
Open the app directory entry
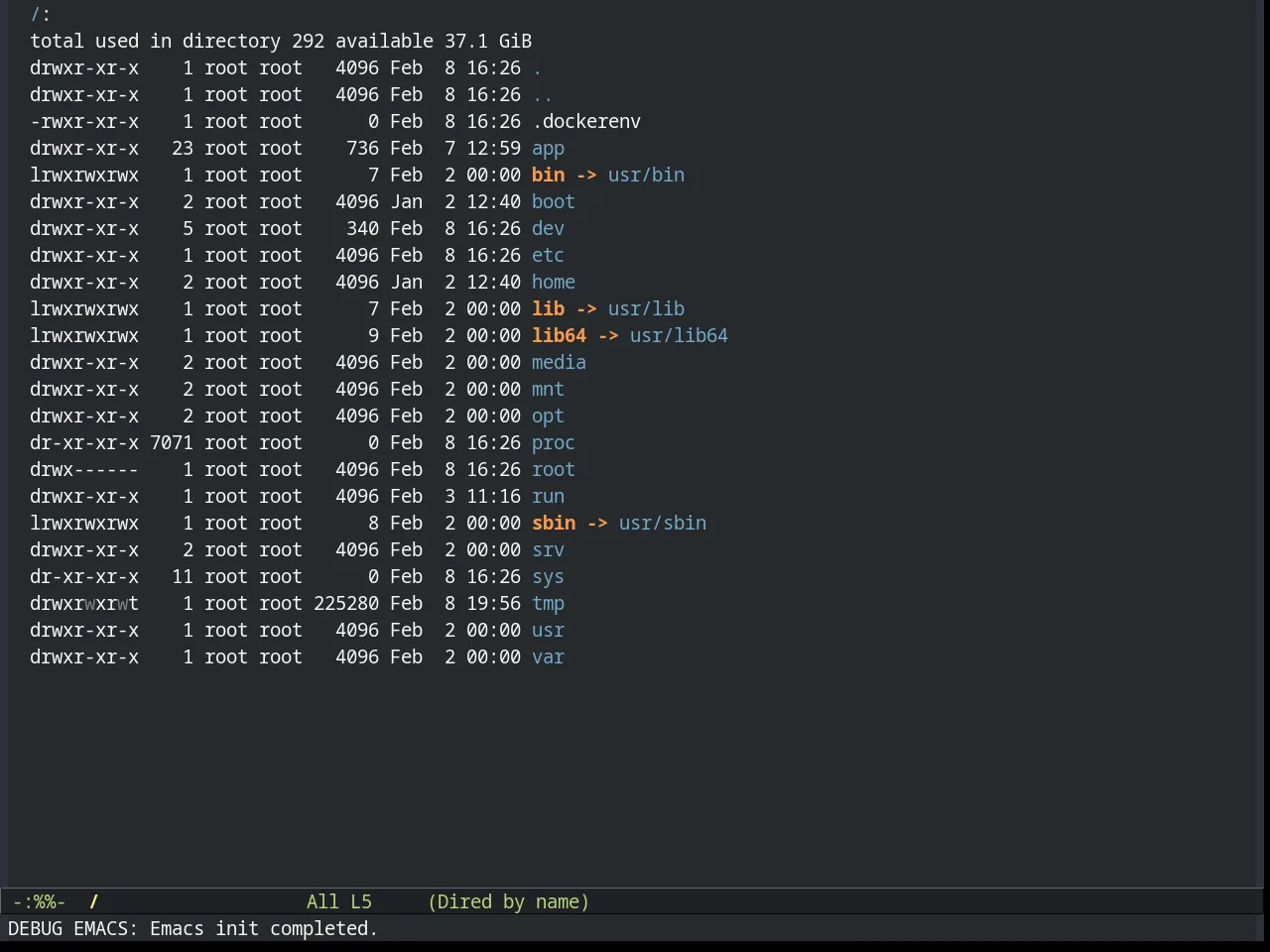(x=548, y=149)
